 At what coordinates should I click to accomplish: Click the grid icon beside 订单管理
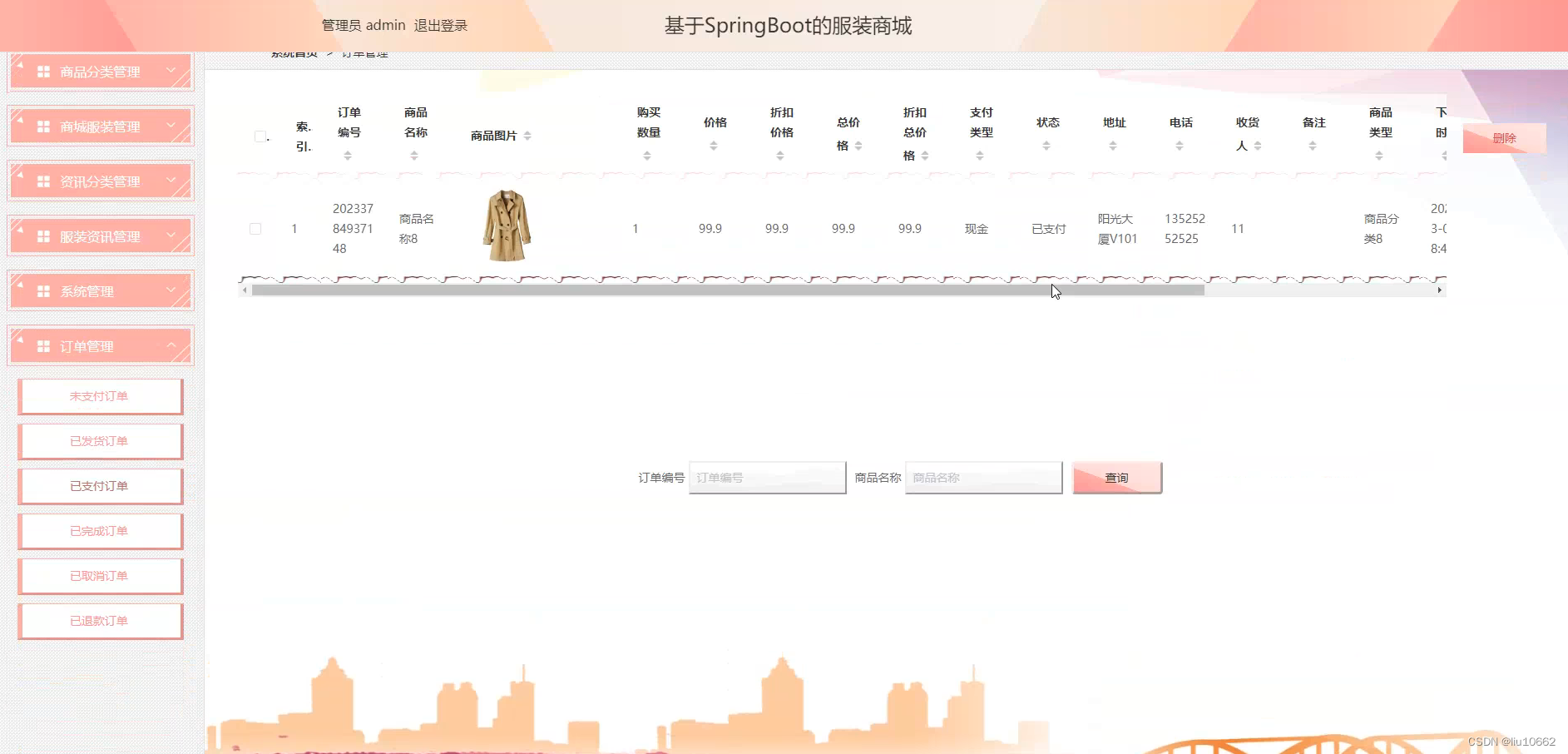click(43, 347)
